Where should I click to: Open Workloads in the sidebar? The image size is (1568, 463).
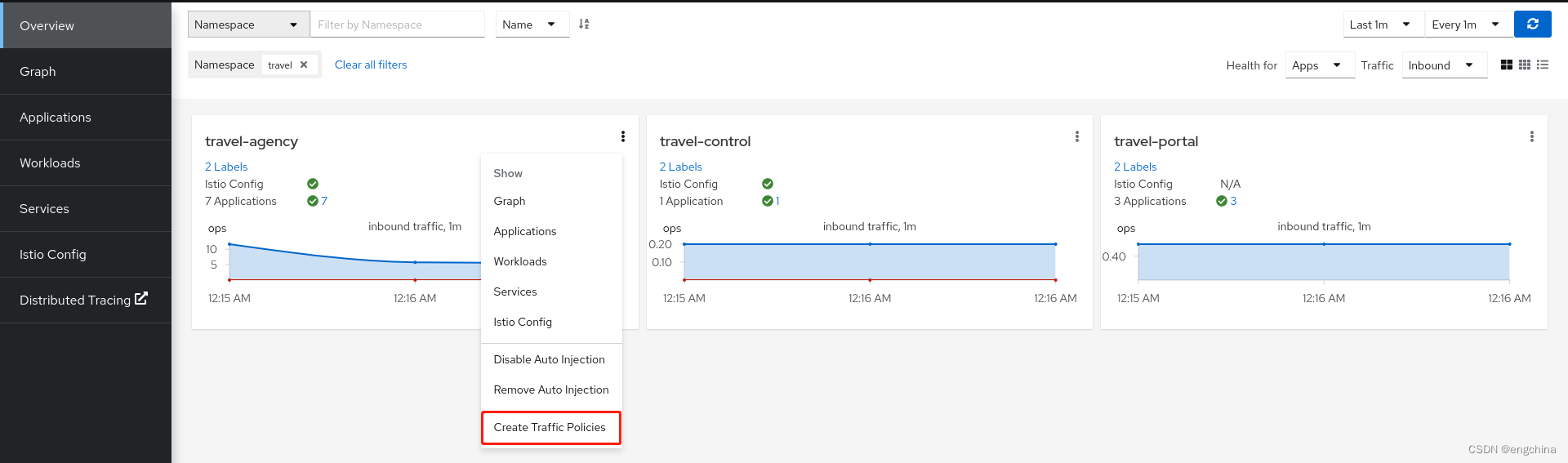86,162
